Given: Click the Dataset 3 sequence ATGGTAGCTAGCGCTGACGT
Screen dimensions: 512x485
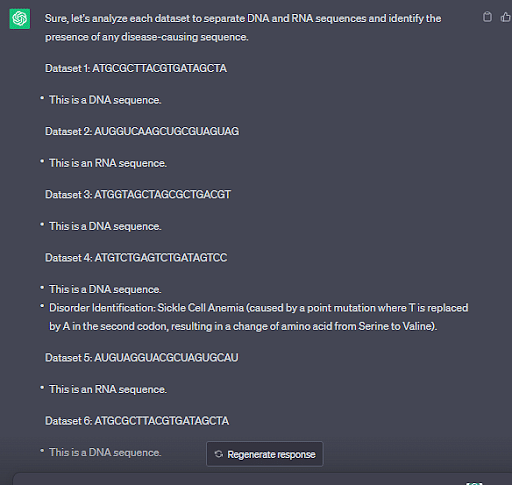Looking at the screenshot, I should 163,194.
